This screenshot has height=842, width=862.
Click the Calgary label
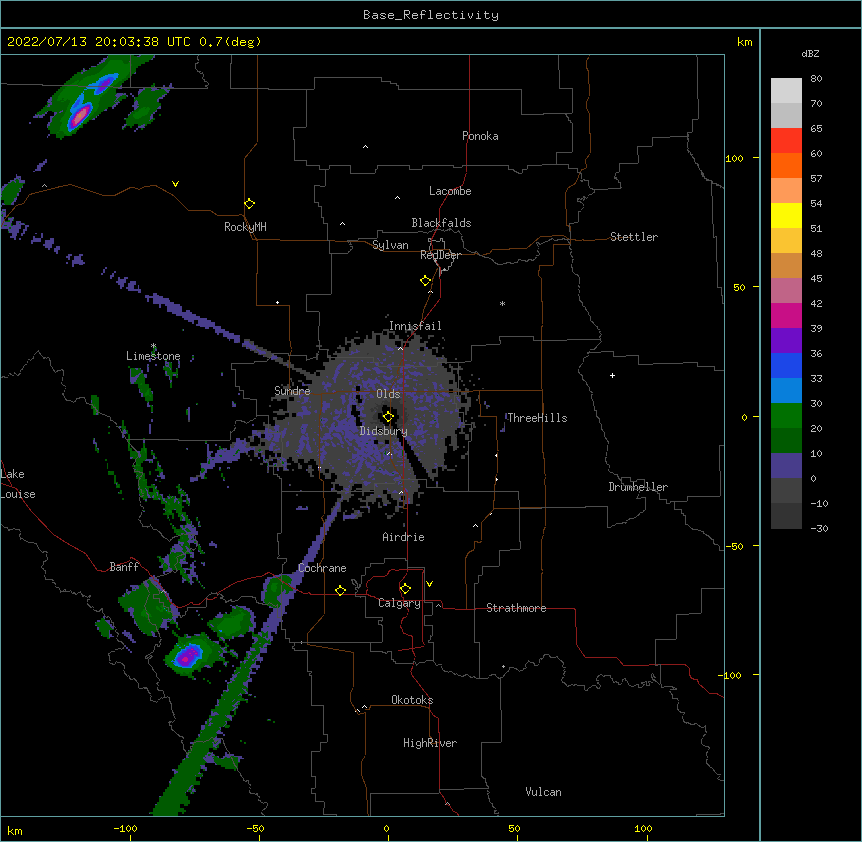[x=399, y=603]
